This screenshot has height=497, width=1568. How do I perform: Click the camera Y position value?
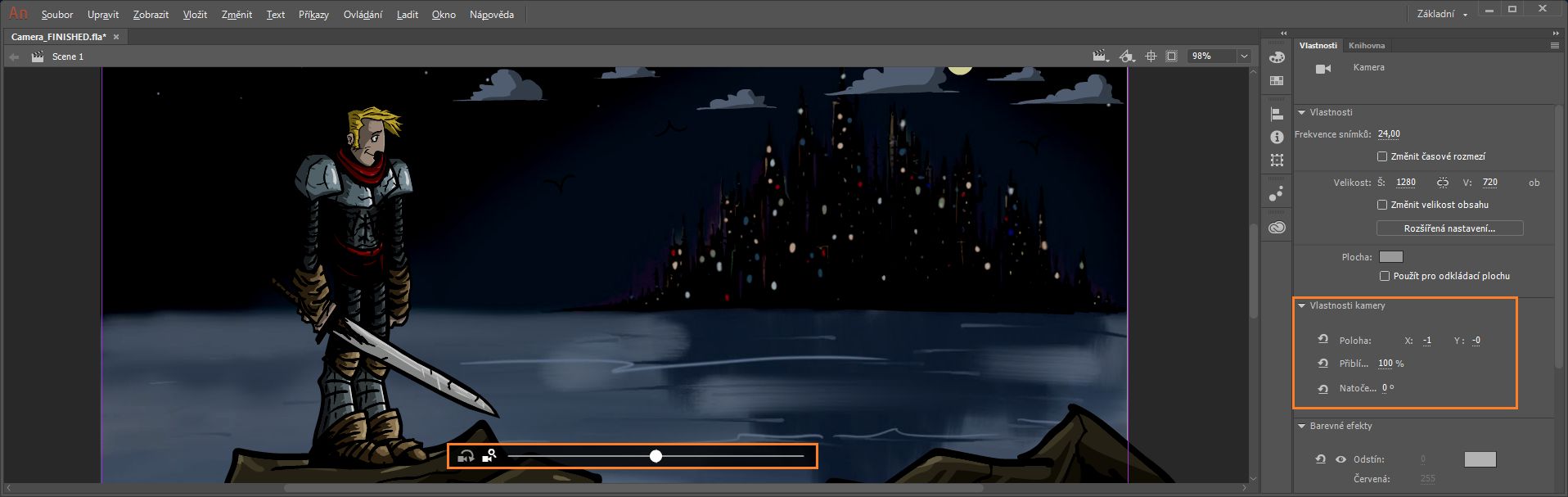point(1476,341)
